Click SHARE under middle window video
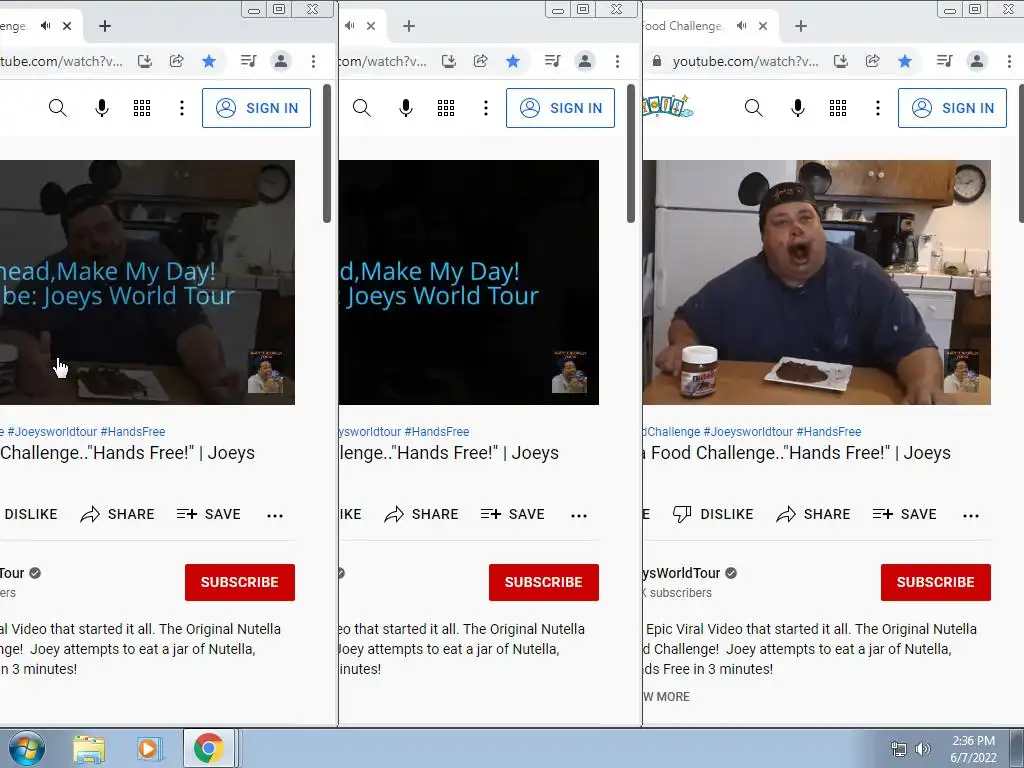This screenshot has height=768, width=1024. coord(421,515)
